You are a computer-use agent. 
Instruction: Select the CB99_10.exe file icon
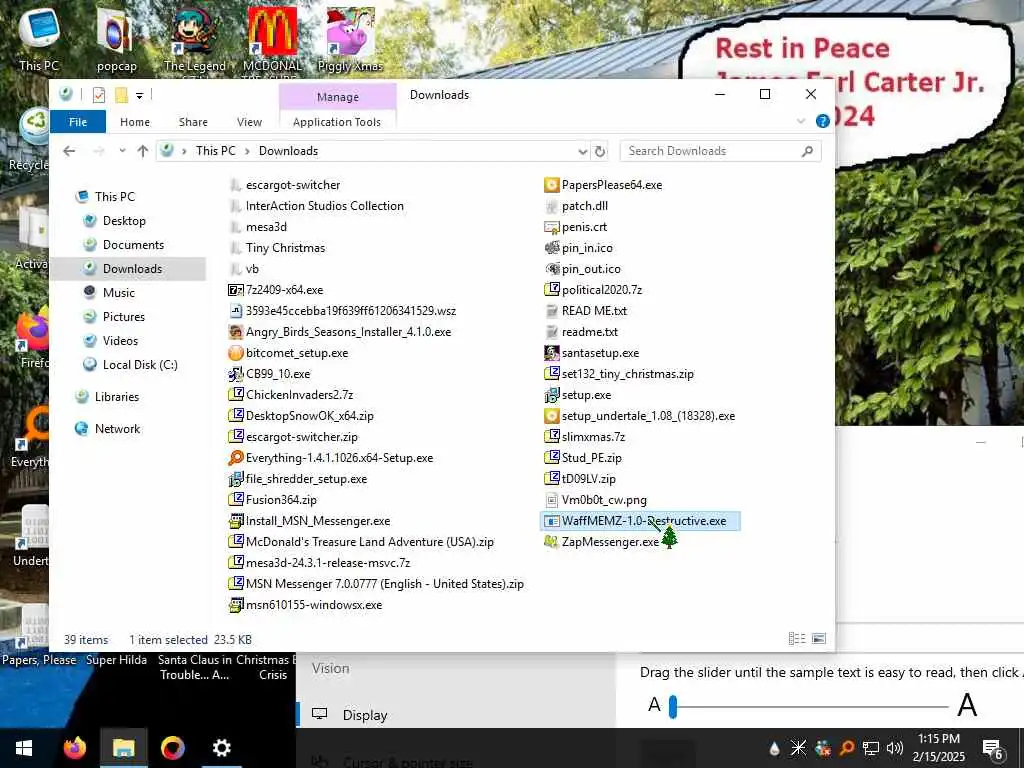click(x=236, y=374)
